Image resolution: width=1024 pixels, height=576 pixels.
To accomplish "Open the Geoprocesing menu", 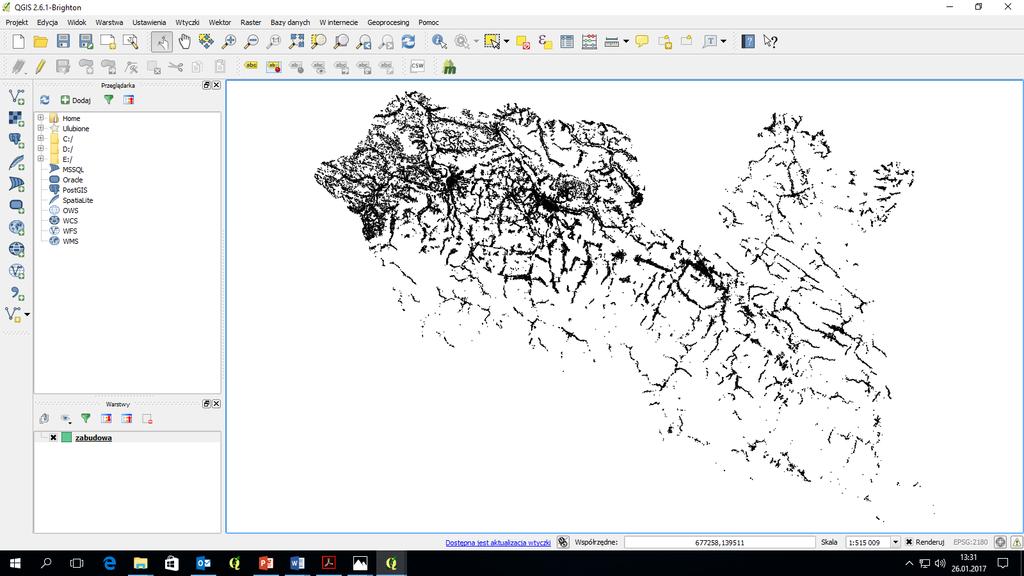I will tap(388, 22).
